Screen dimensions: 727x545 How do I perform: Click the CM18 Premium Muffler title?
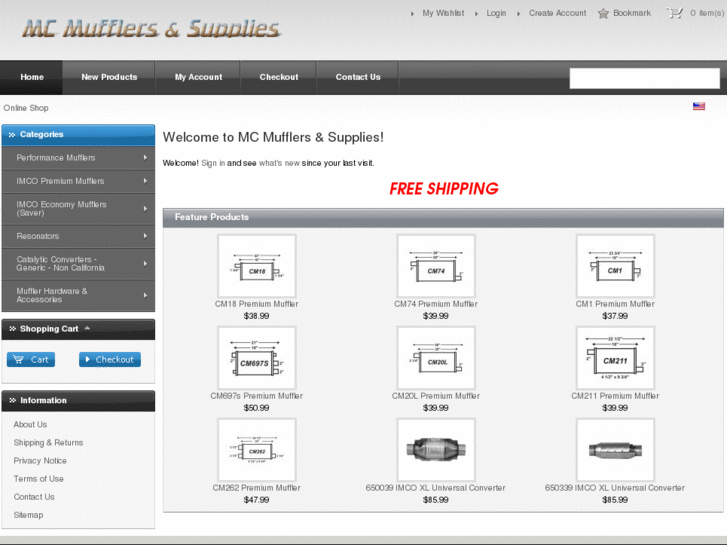coord(256,304)
